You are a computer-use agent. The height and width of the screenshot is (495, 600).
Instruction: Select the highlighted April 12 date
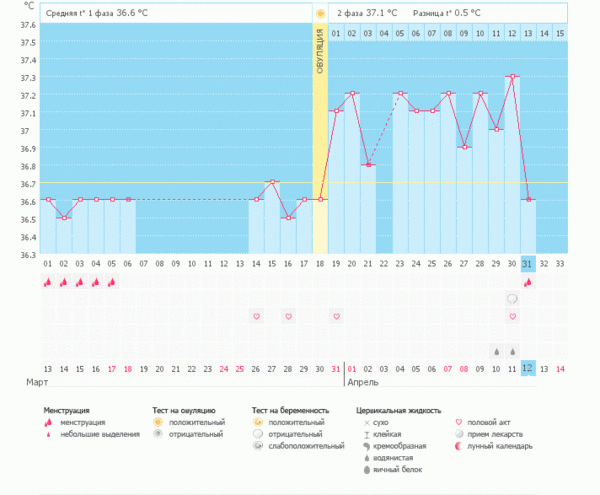click(x=528, y=369)
